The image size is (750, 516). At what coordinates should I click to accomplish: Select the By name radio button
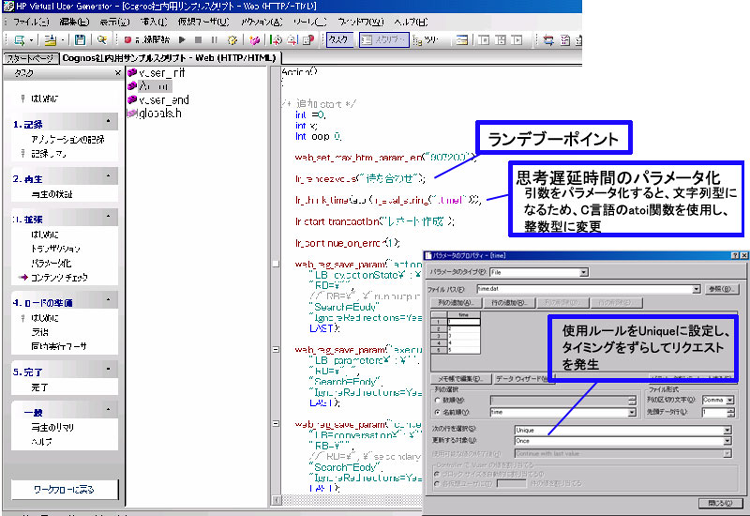(437, 412)
